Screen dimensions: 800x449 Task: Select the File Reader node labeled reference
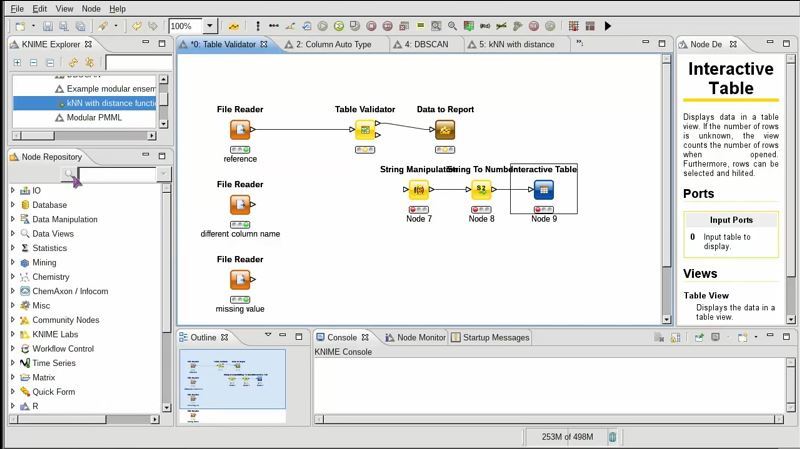coord(240,130)
